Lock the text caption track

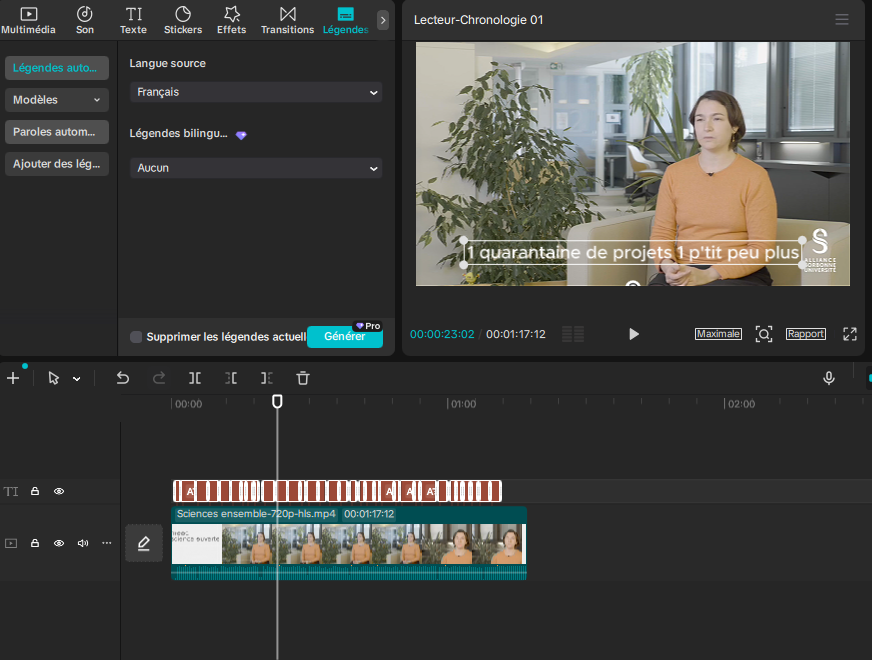click(35, 491)
